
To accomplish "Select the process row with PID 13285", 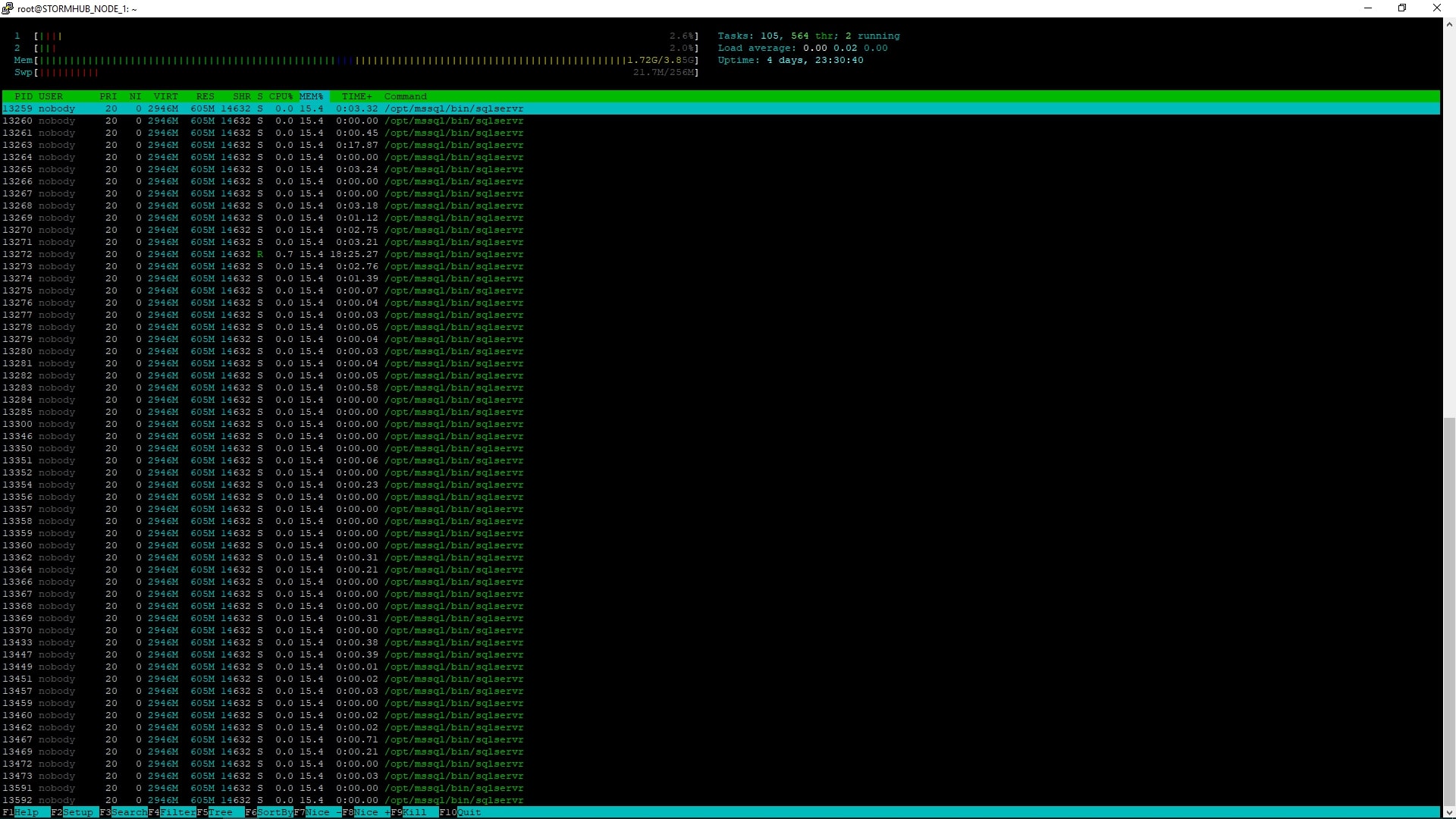I will pos(720,412).
